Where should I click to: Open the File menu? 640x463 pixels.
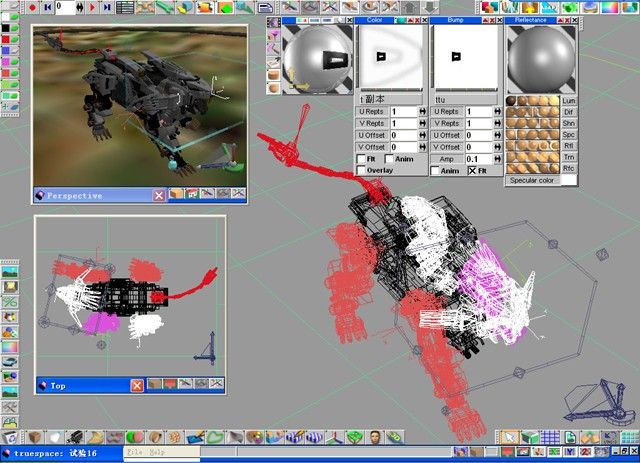point(133,452)
